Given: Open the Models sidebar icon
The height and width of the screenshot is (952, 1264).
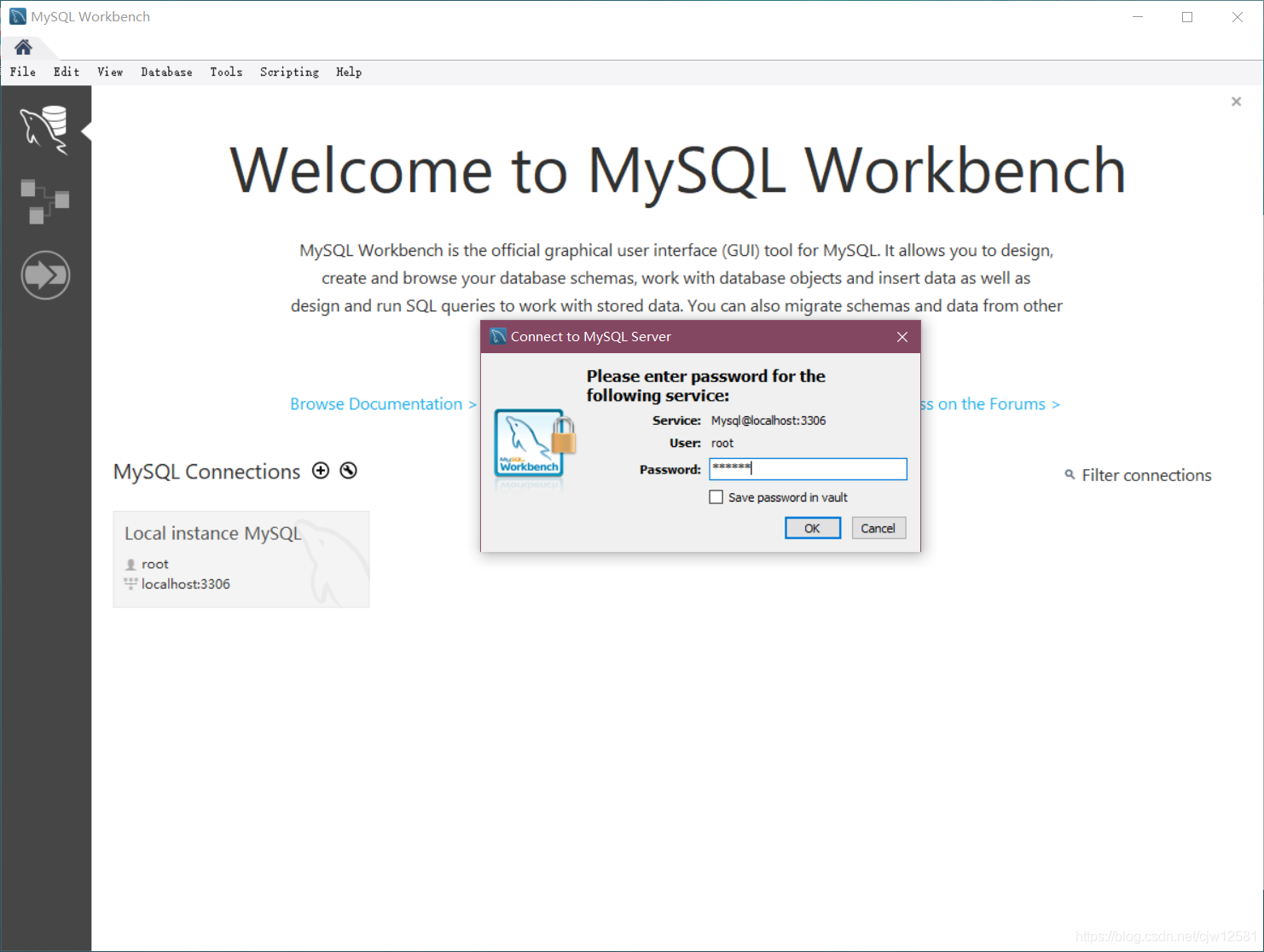Looking at the screenshot, I should 44,202.
